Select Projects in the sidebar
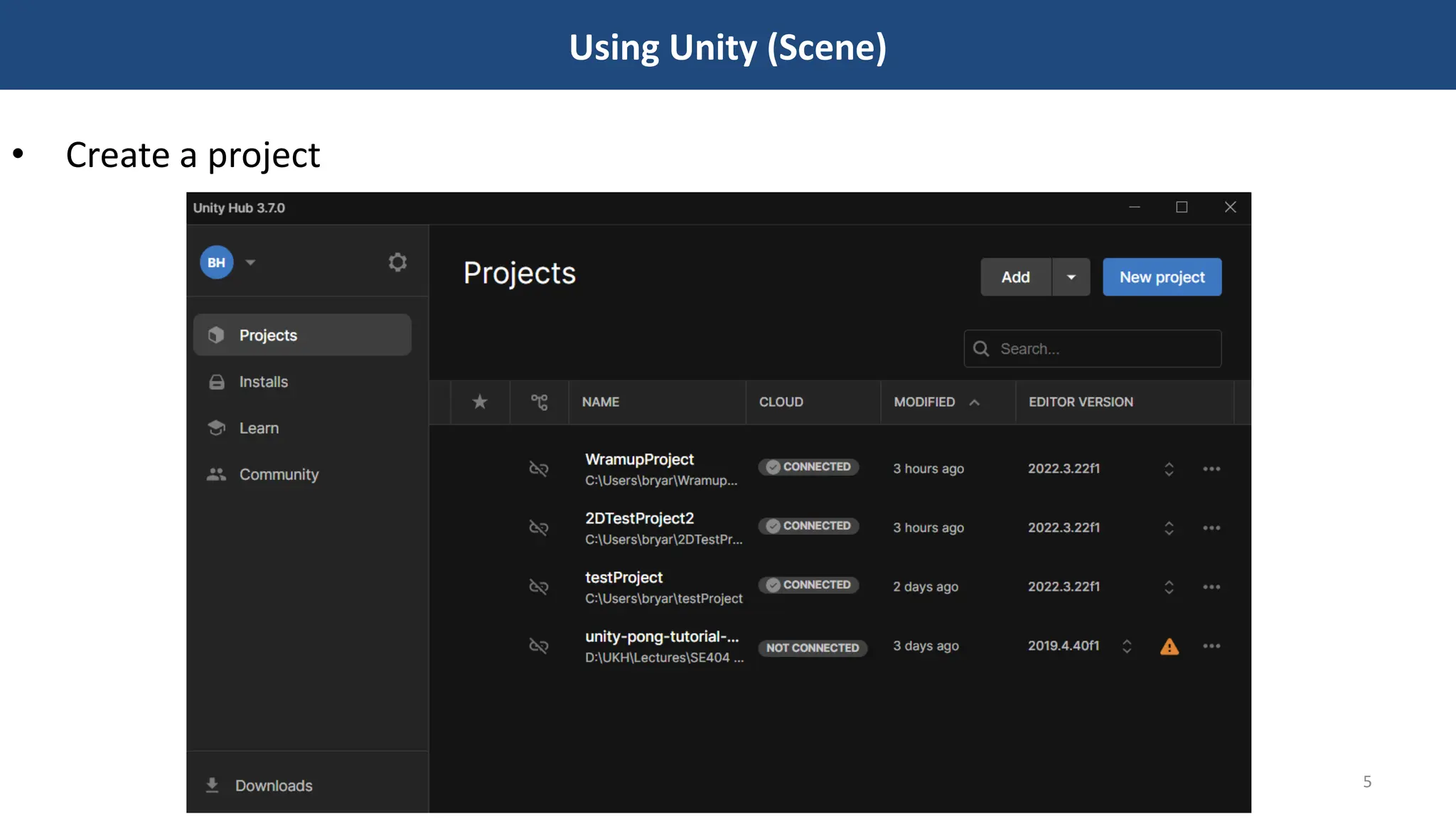Viewport: 1456px width, 819px height. pos(302,335)
